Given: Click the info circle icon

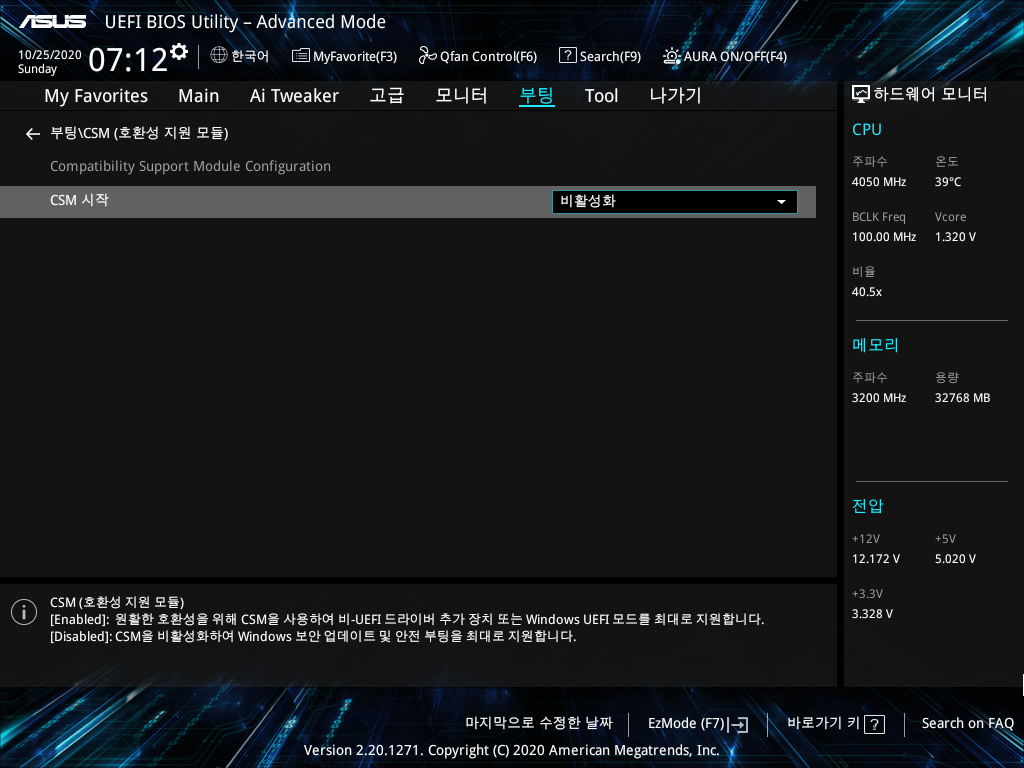Looking at the screenshot, I should [24, 612].
